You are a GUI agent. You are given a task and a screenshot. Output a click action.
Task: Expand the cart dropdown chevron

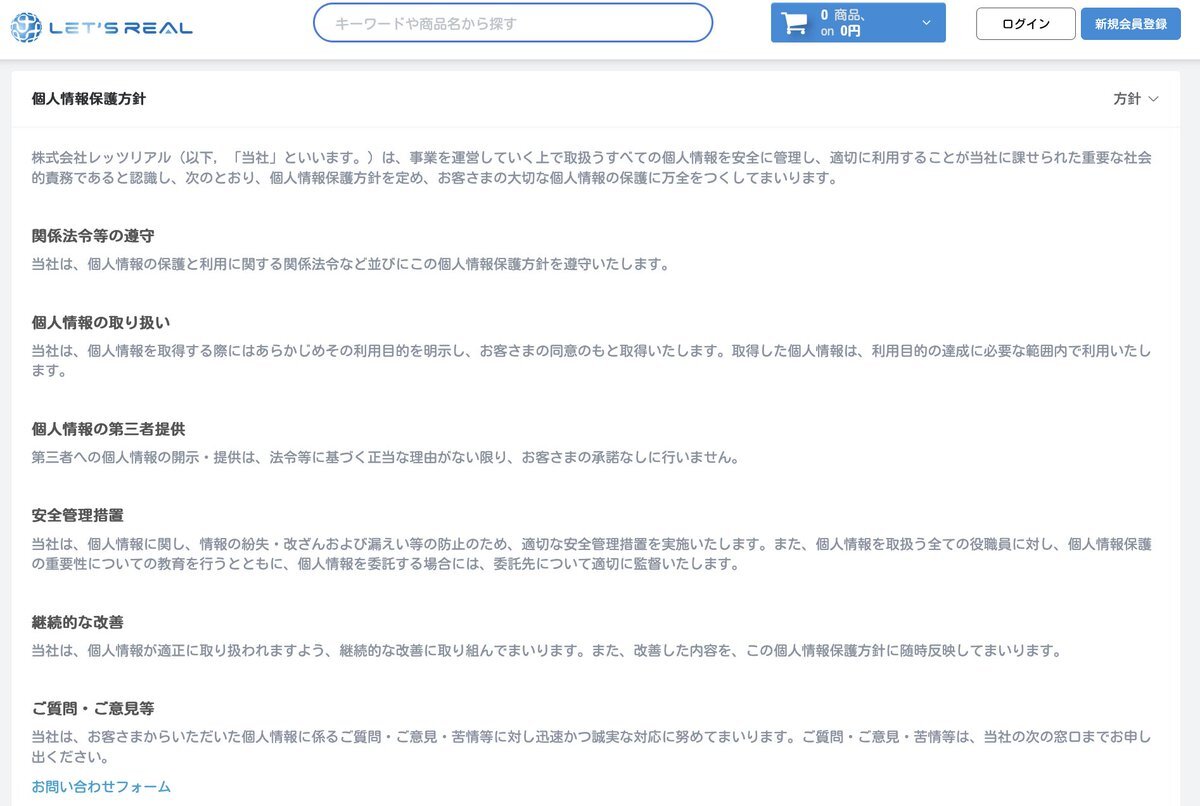tap(925, 23)
